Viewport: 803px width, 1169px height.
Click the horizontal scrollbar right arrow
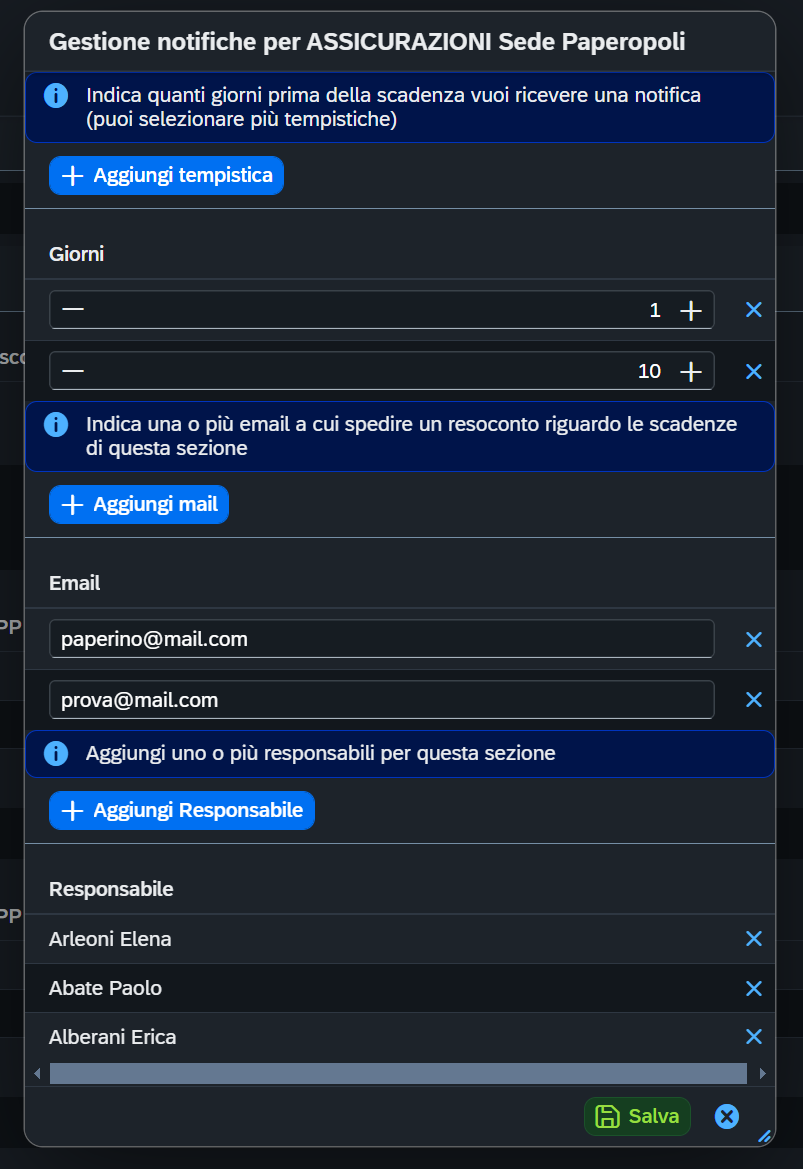763,1073
